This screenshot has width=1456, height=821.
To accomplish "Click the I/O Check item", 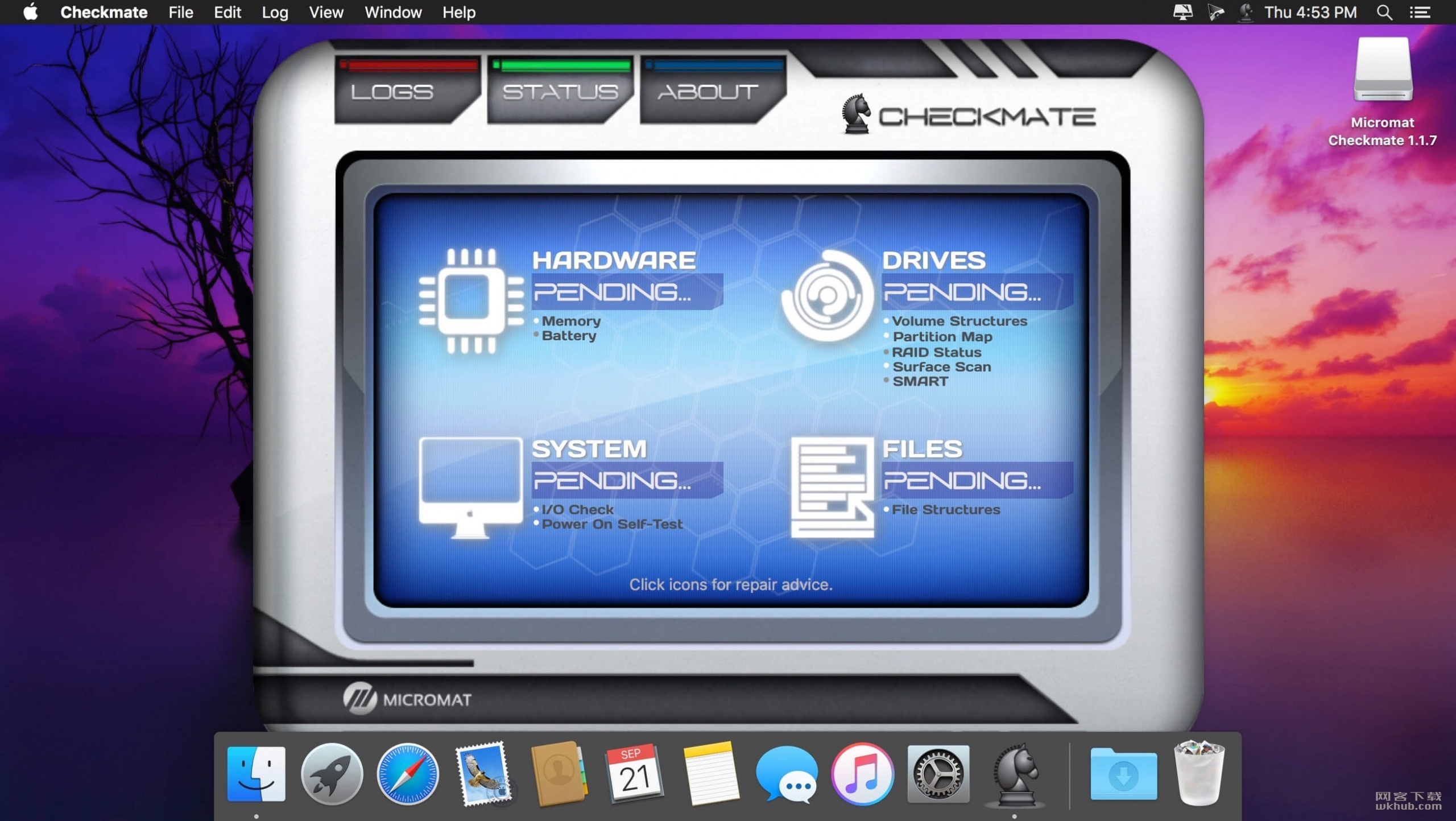I will 577,509.
